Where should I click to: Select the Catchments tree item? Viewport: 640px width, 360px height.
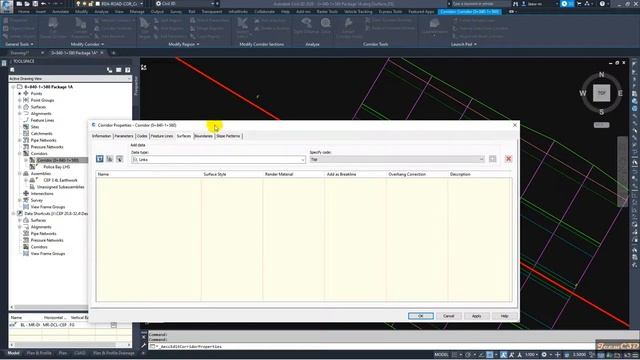(x=41, y=133)
